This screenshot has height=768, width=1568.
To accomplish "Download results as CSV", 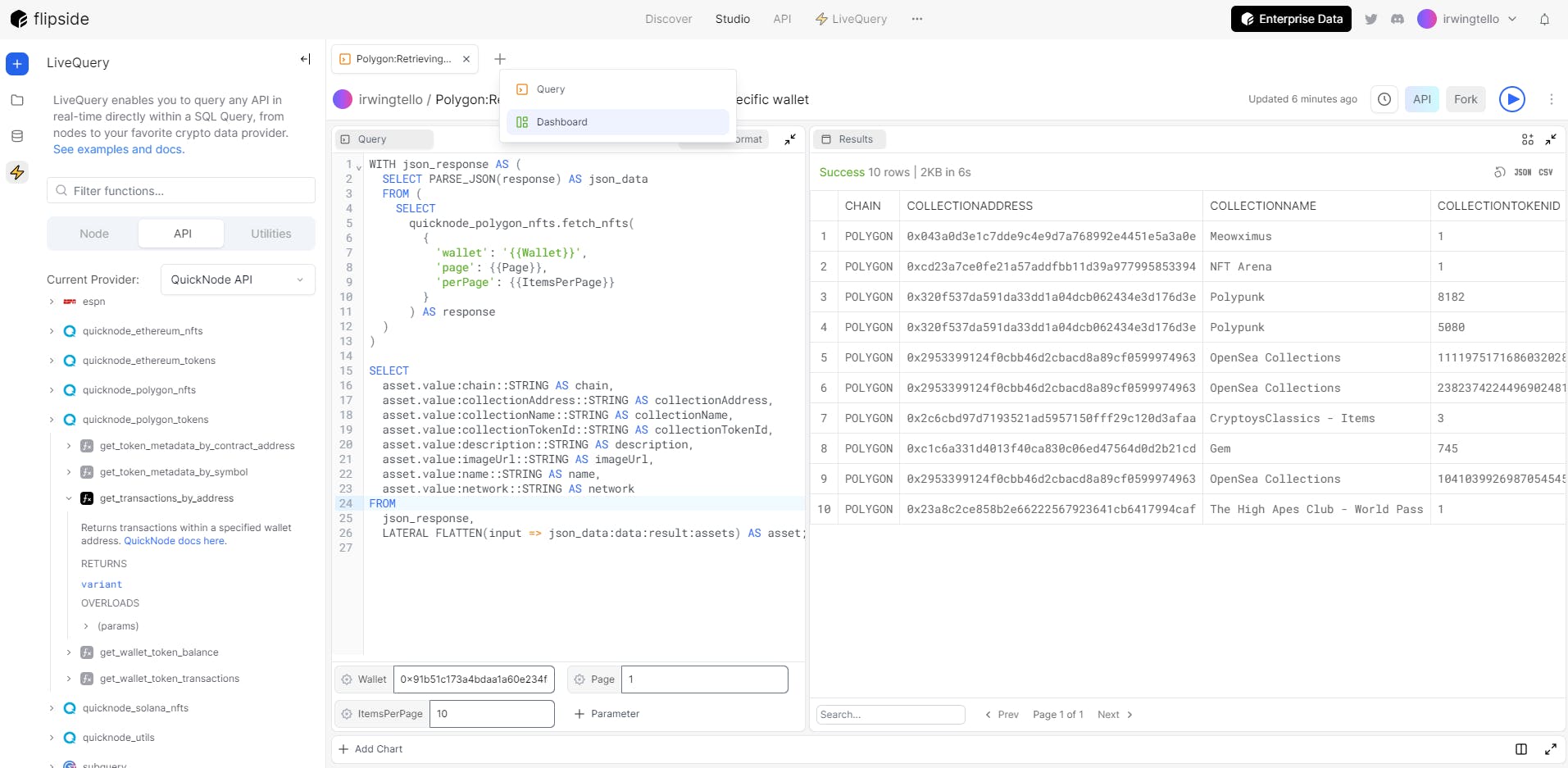I will [x=1546, y=172].
